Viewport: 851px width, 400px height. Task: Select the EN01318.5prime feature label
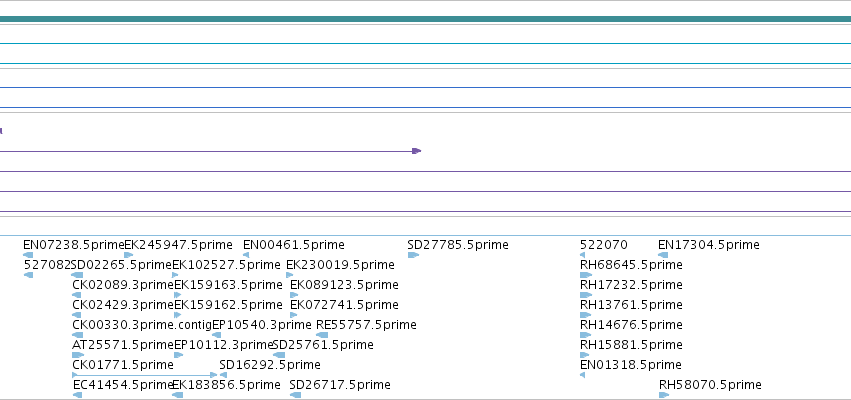point(631,365)
